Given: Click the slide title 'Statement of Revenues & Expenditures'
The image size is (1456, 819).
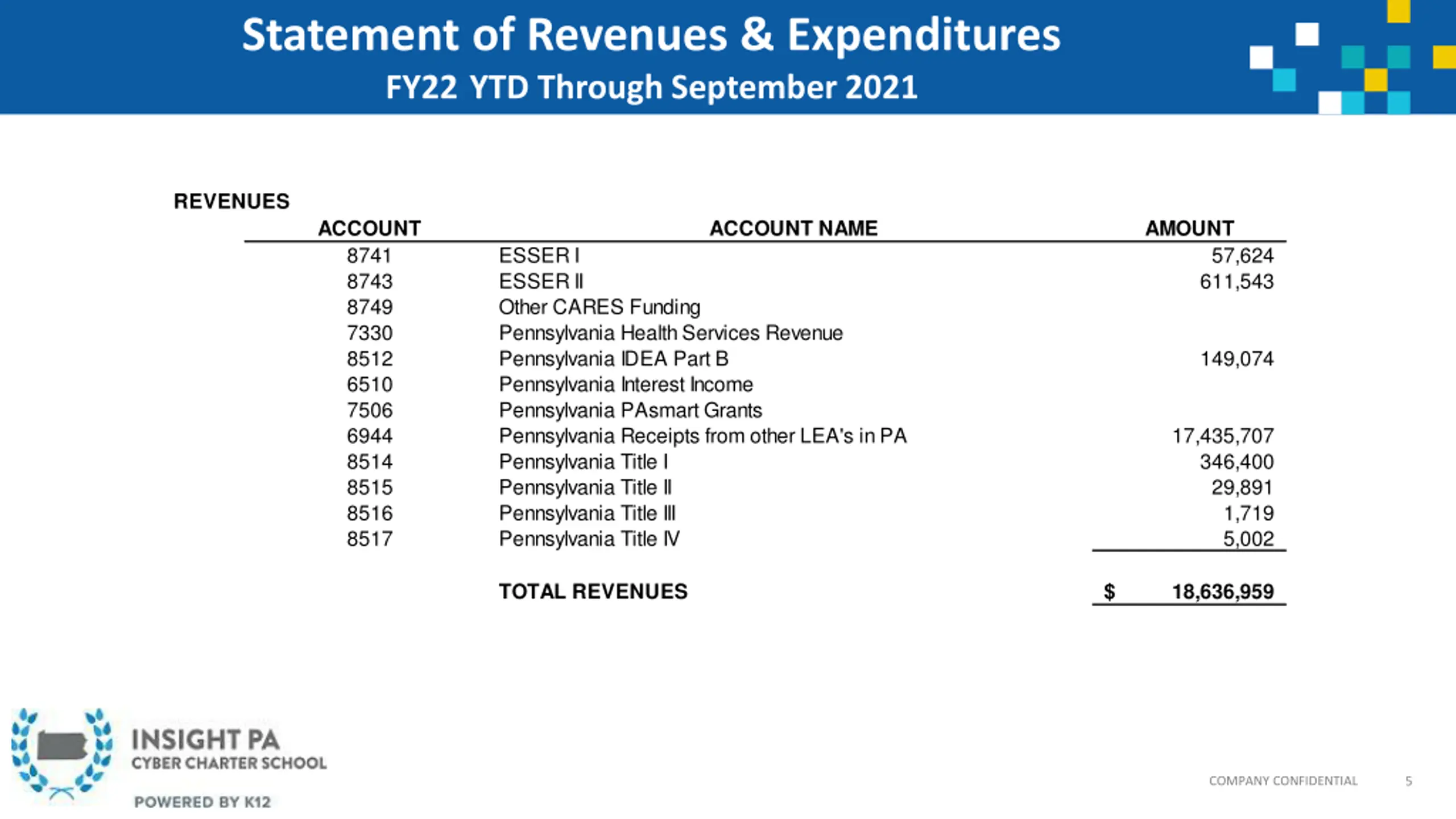Looking at the screenshot, I should 651,35.
